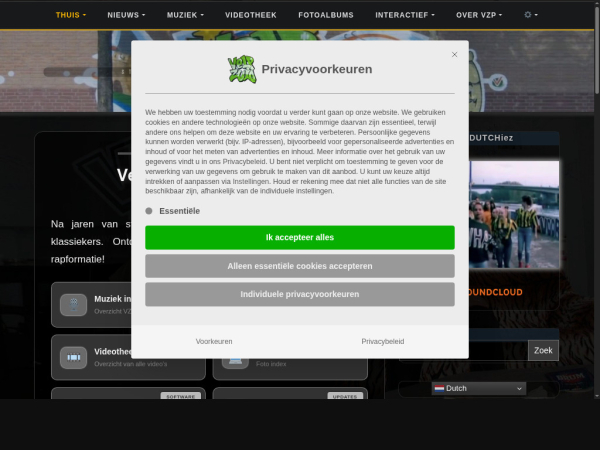Close the Privacyvoorkeuren dialog with the X
The image size is (600, 450).
coord(454,55)
